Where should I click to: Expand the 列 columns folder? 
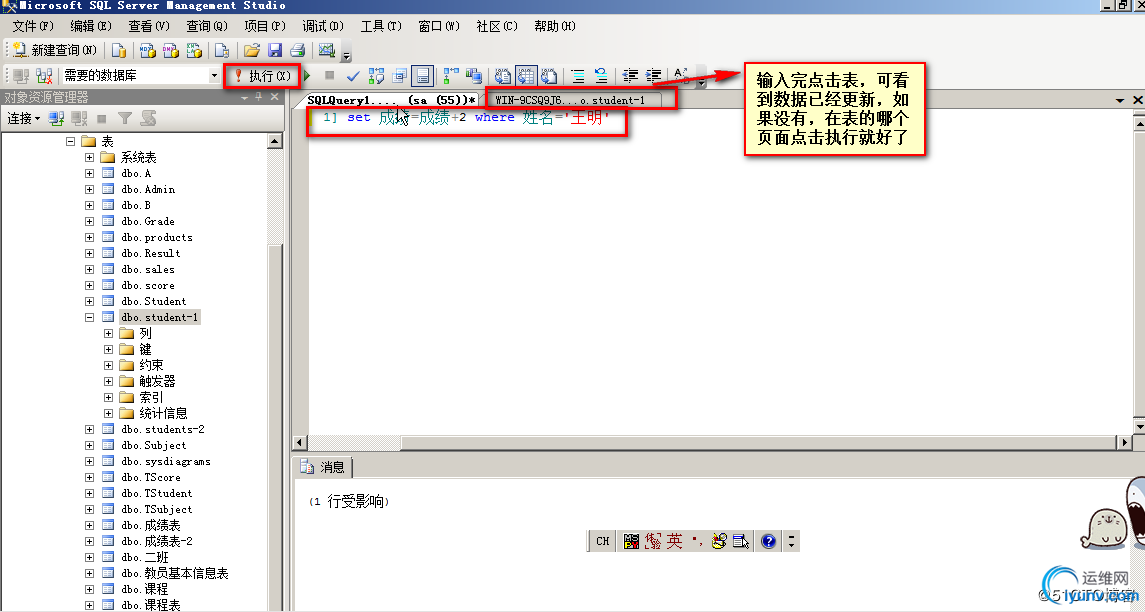point(108,334)
